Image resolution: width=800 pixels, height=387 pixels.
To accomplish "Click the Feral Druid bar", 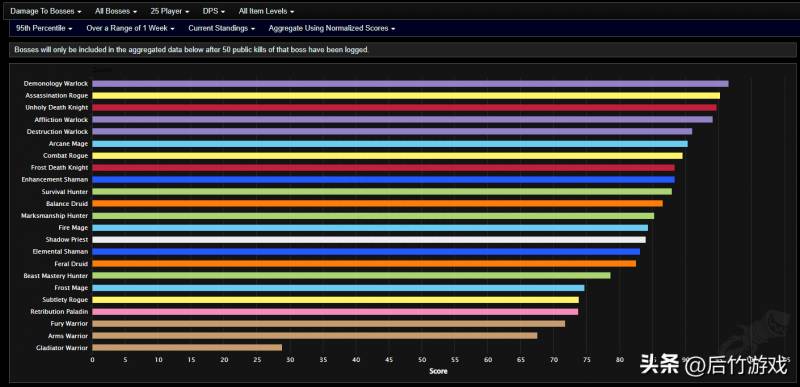I will [x=364, y=264].
